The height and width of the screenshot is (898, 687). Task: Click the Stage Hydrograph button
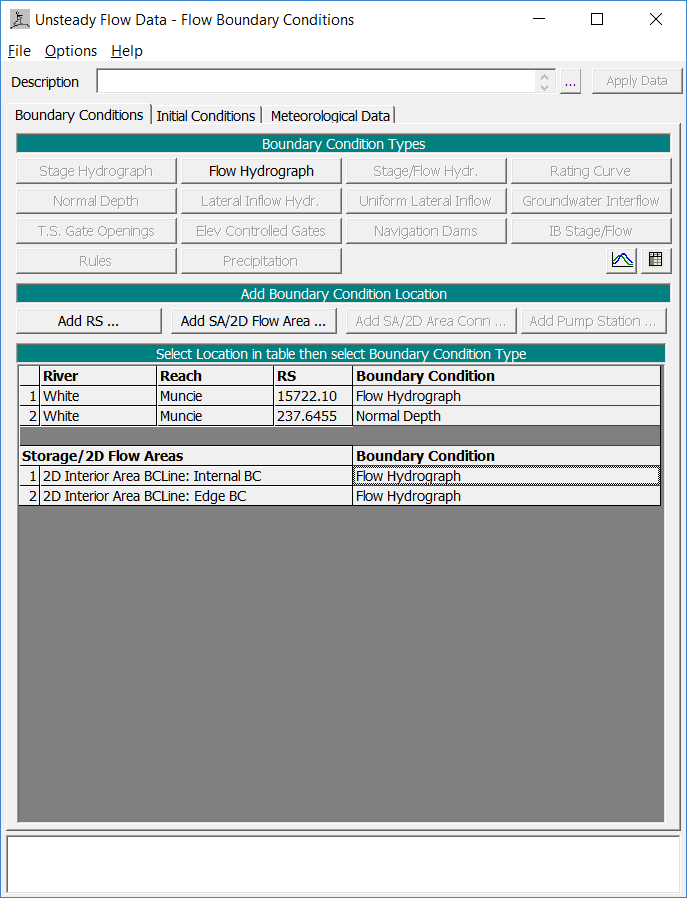click(96, 171)
